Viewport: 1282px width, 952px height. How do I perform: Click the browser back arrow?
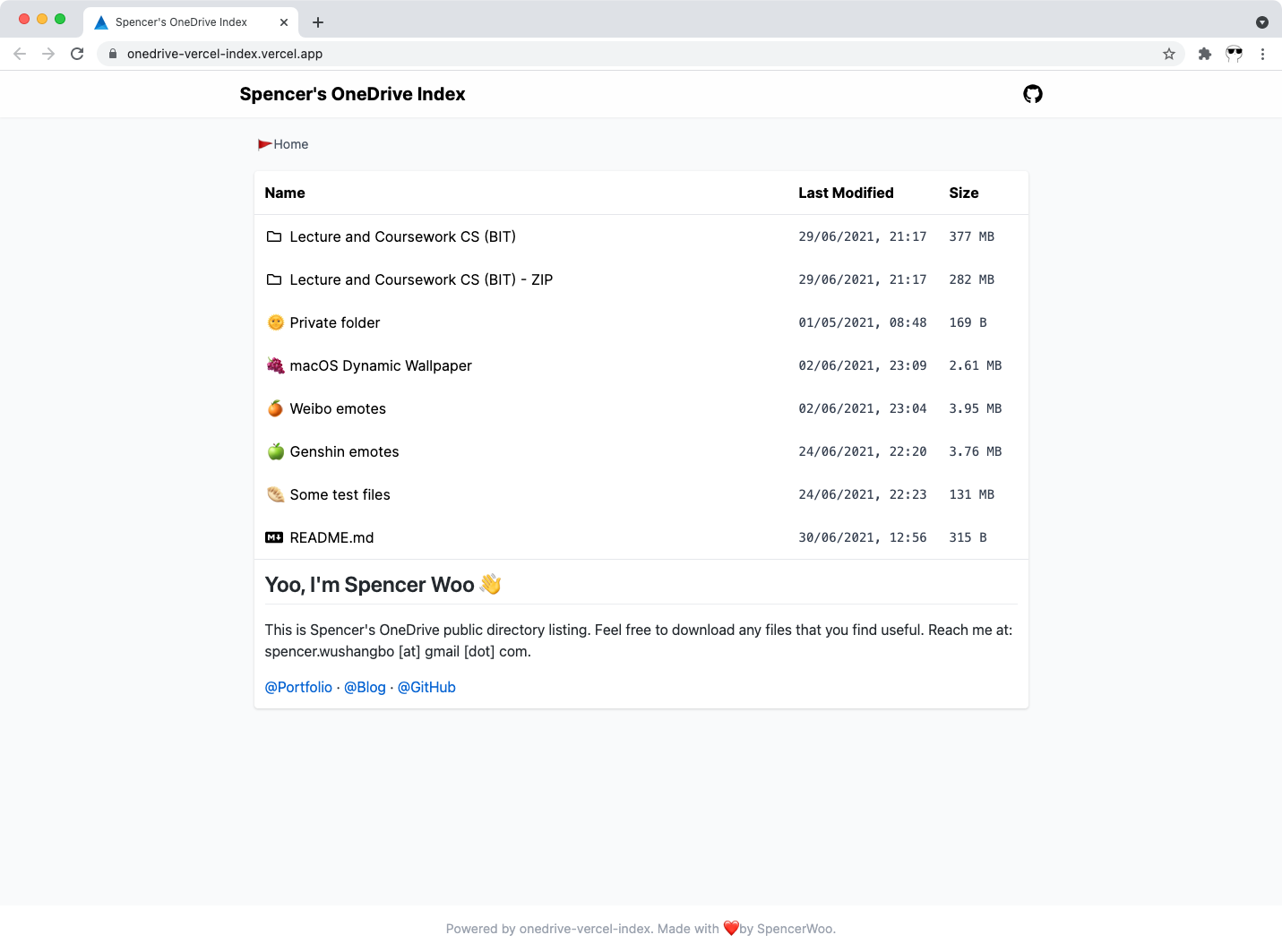point(20,54)
